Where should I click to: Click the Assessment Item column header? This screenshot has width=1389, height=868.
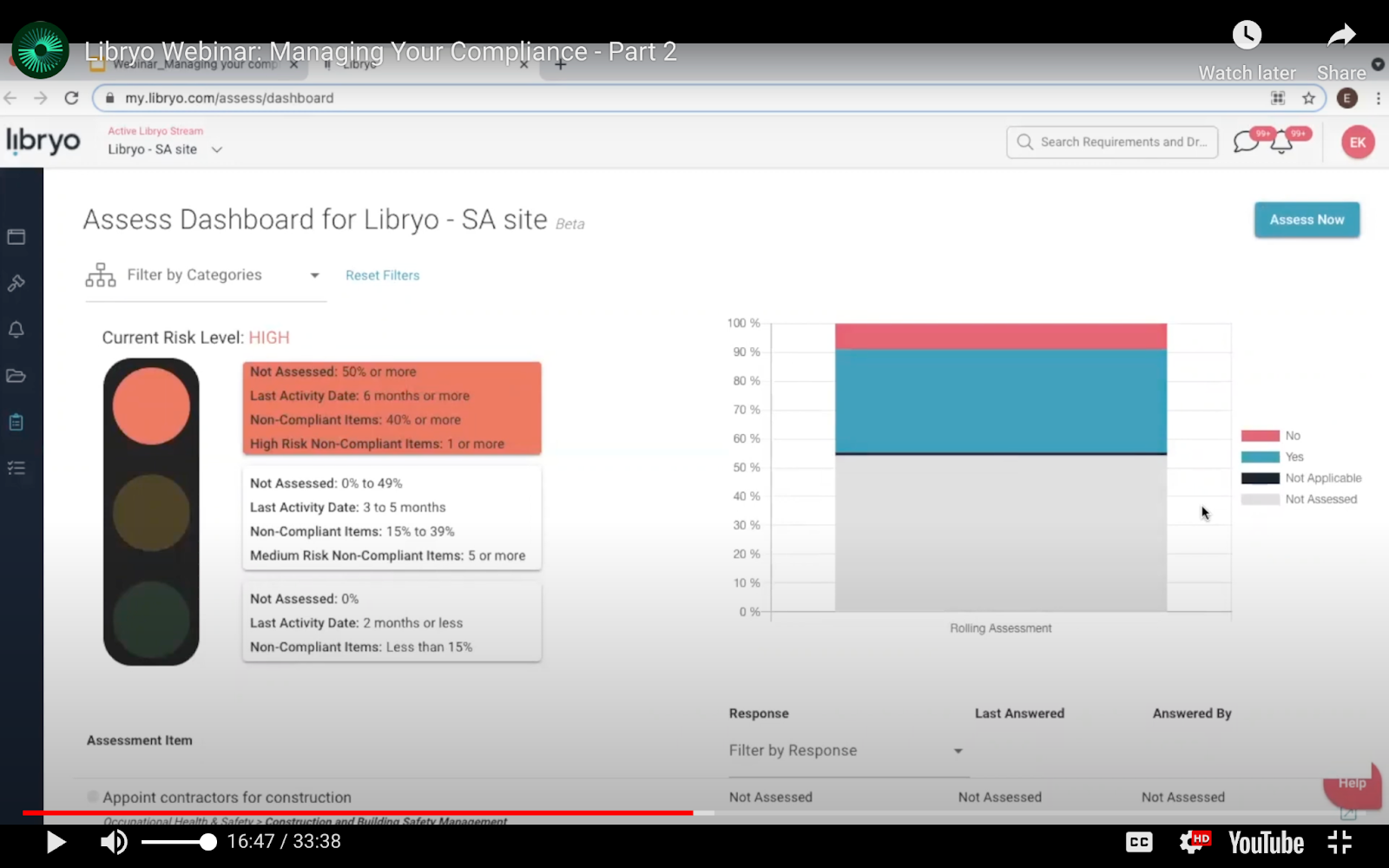[x=140, y=740]
